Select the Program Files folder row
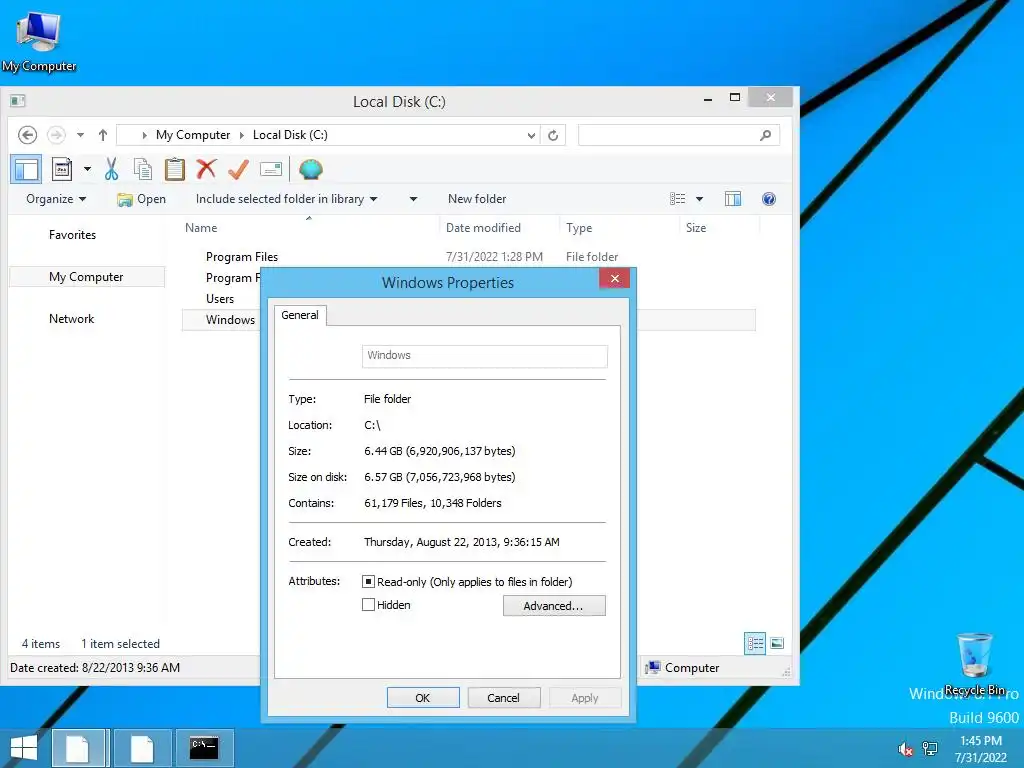Screen dimensions: 1024x768 coord(468,257)
